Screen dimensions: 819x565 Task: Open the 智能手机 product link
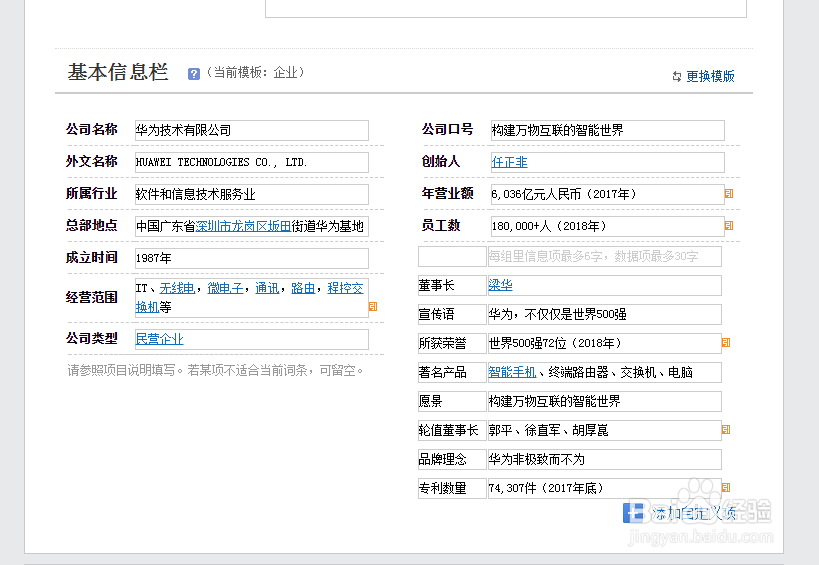[x=512, y=372]
